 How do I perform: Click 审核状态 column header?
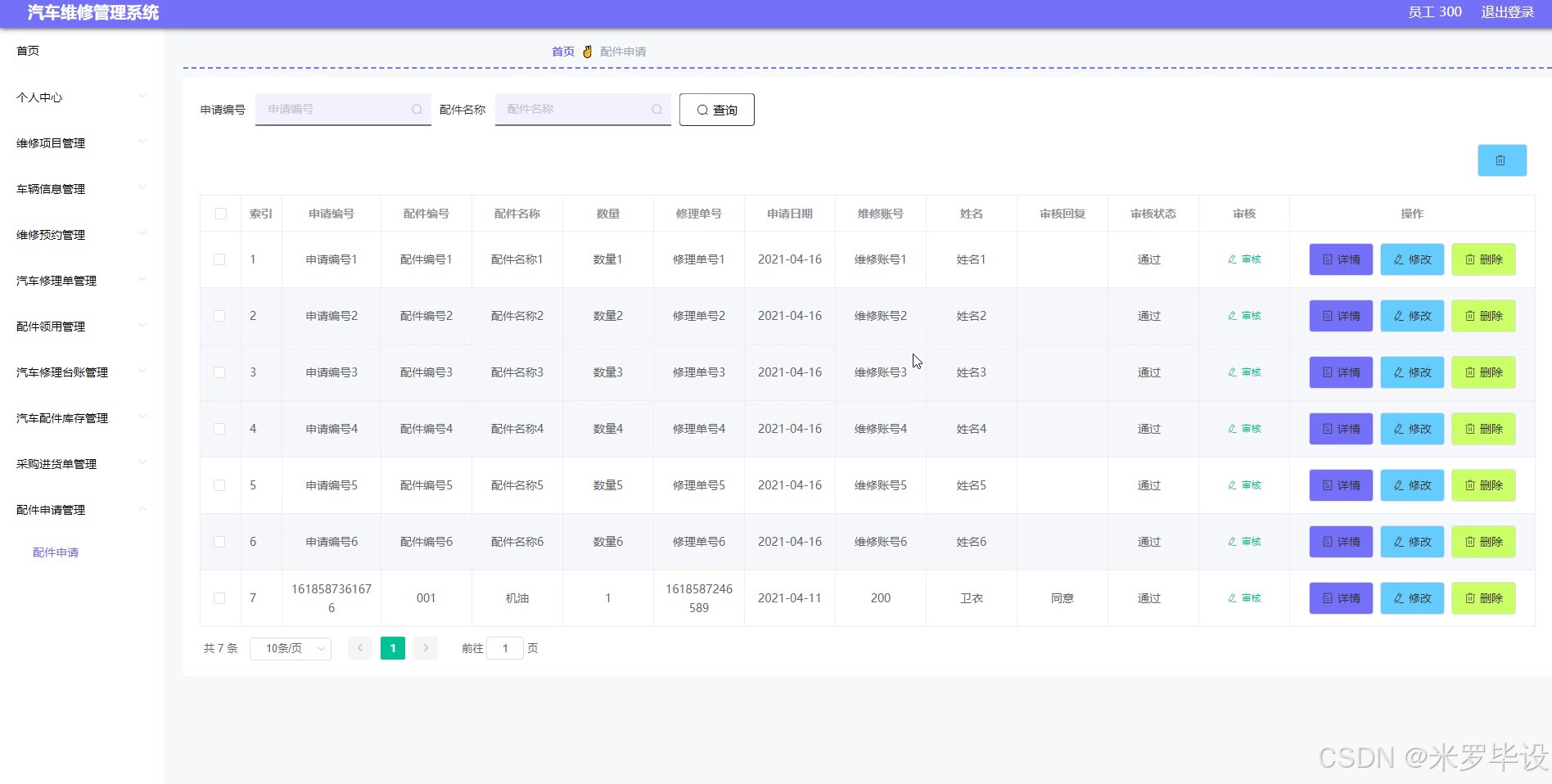coord(1153,214)
